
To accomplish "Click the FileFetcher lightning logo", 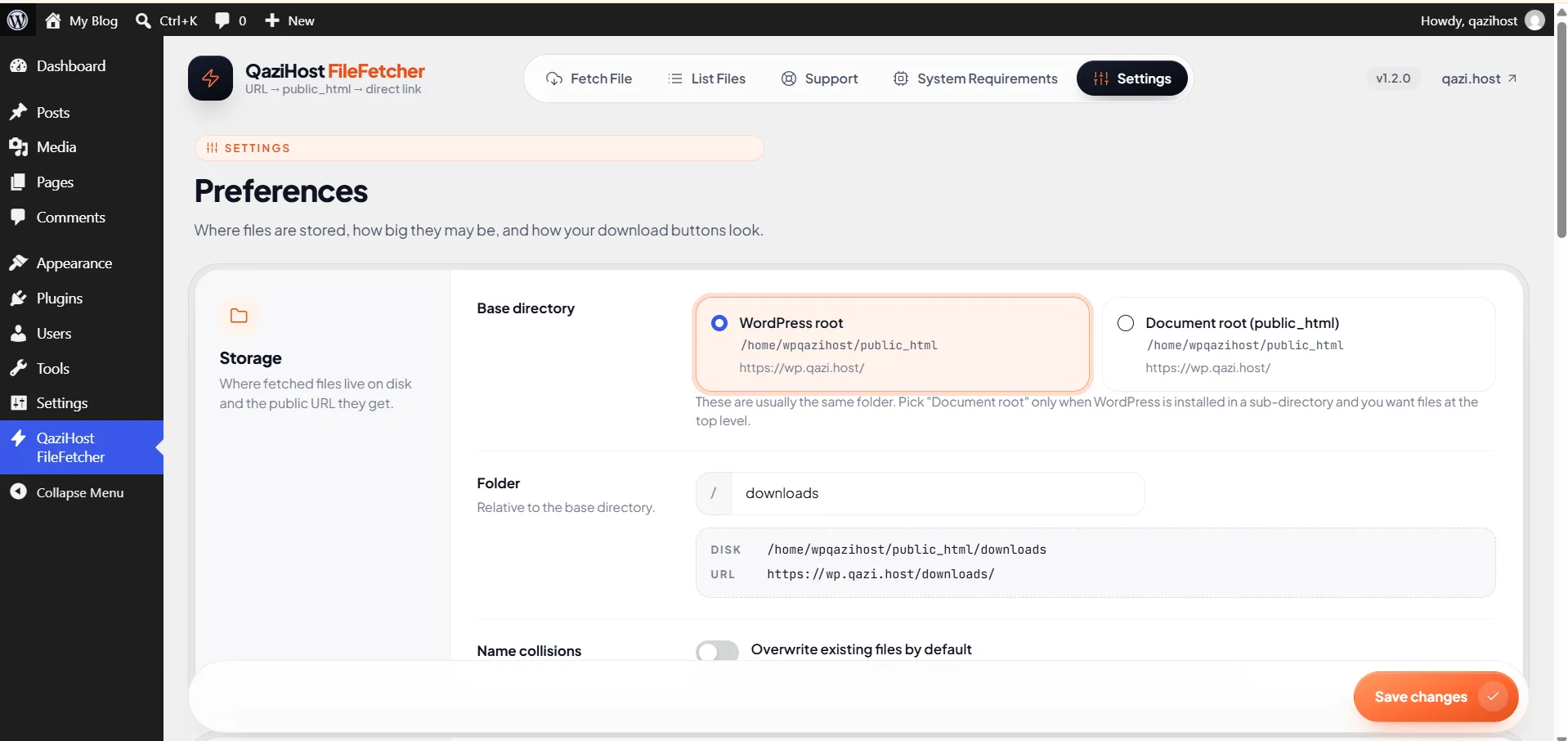I will point(210,79).
